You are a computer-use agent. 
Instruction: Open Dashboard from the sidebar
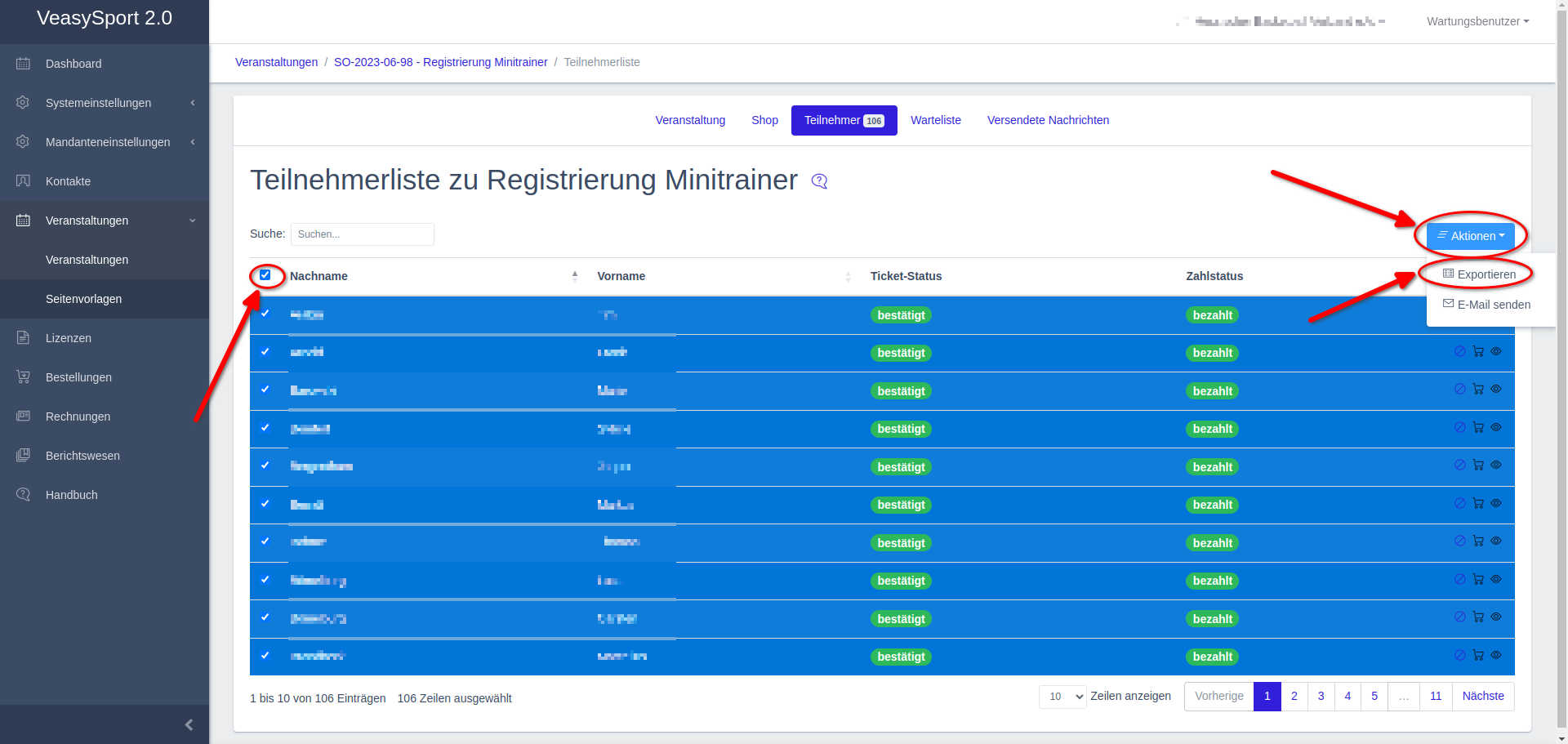point(73,64)
